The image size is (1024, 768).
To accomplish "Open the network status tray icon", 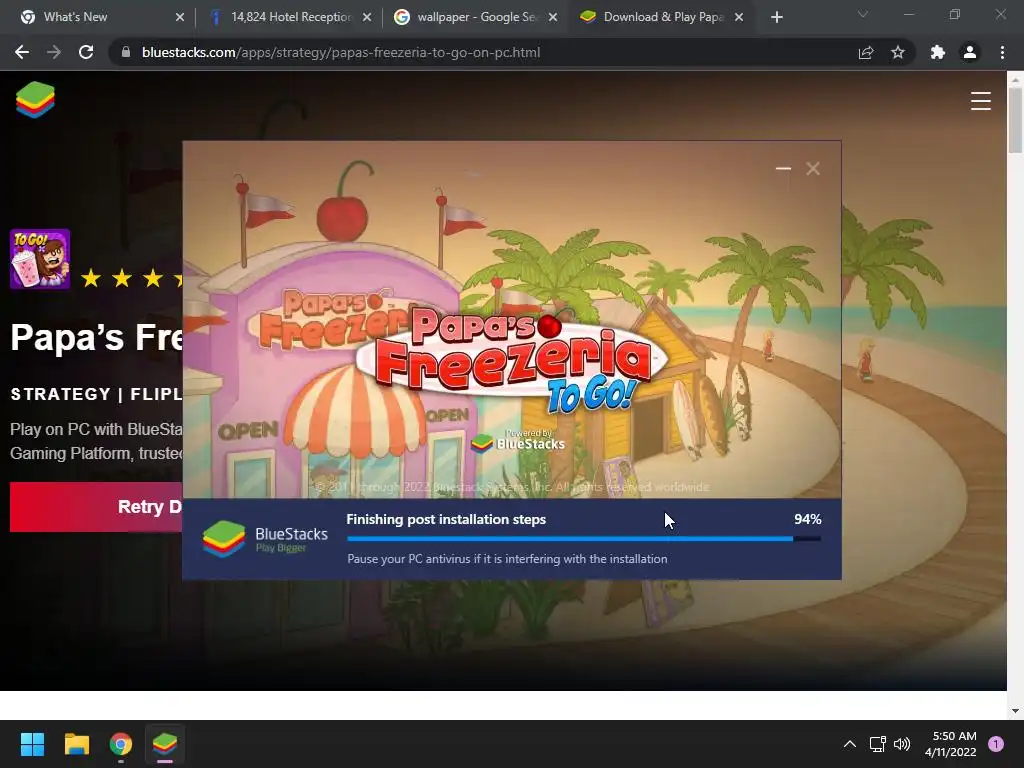I will pyautogui.click(x=877, y=744).
